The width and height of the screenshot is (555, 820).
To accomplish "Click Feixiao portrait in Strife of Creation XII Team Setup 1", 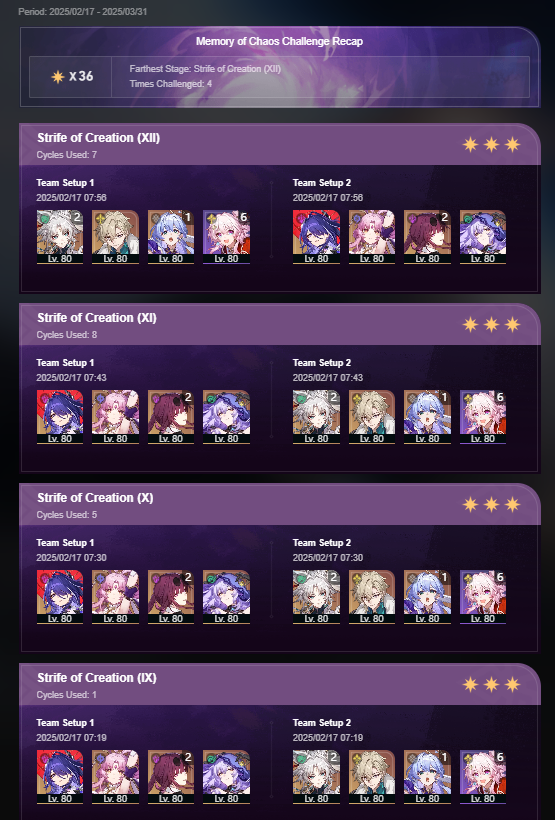I will pos(60,236).
